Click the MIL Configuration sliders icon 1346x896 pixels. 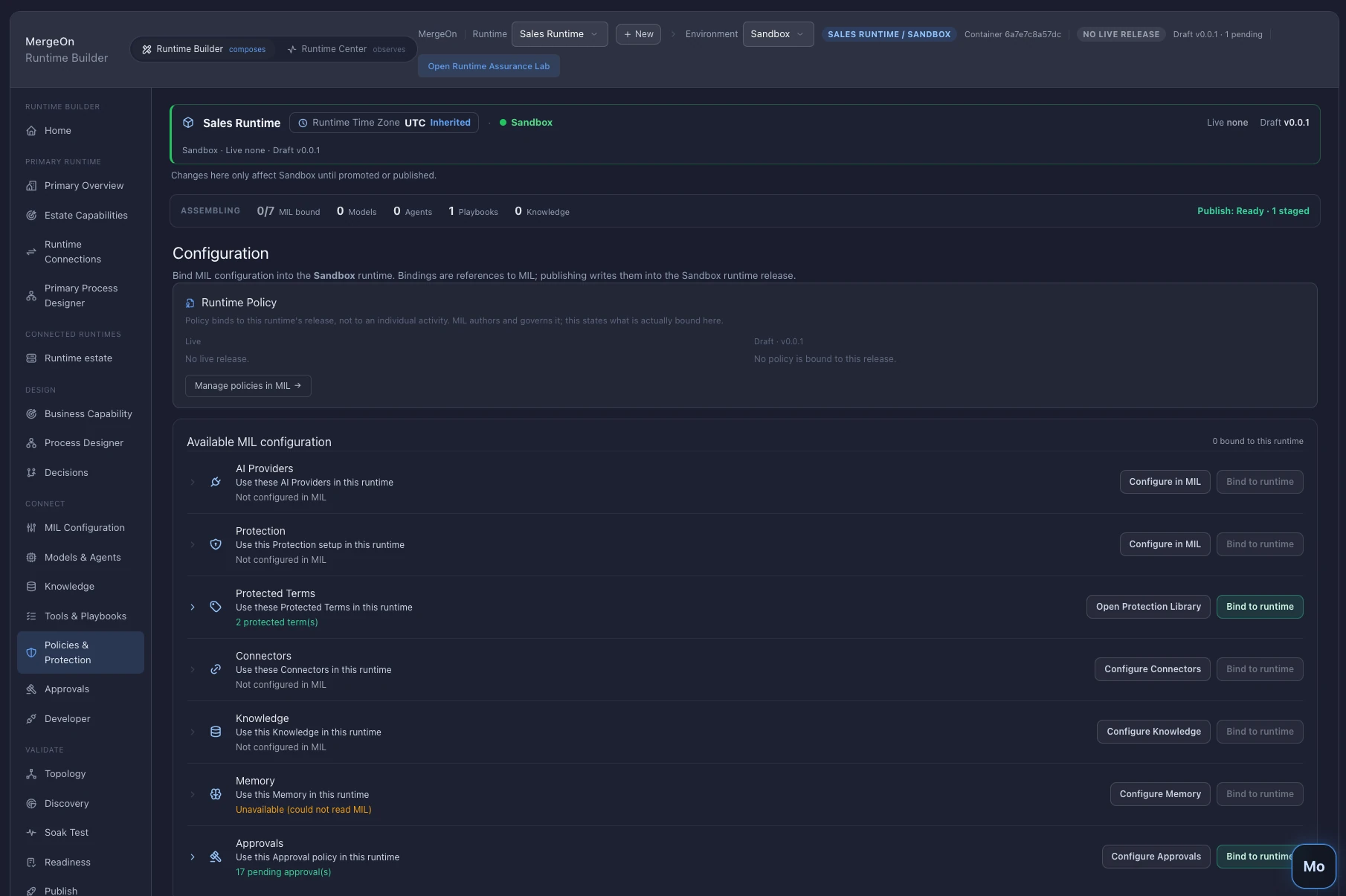pyautogui.click(x=31, y=528)
